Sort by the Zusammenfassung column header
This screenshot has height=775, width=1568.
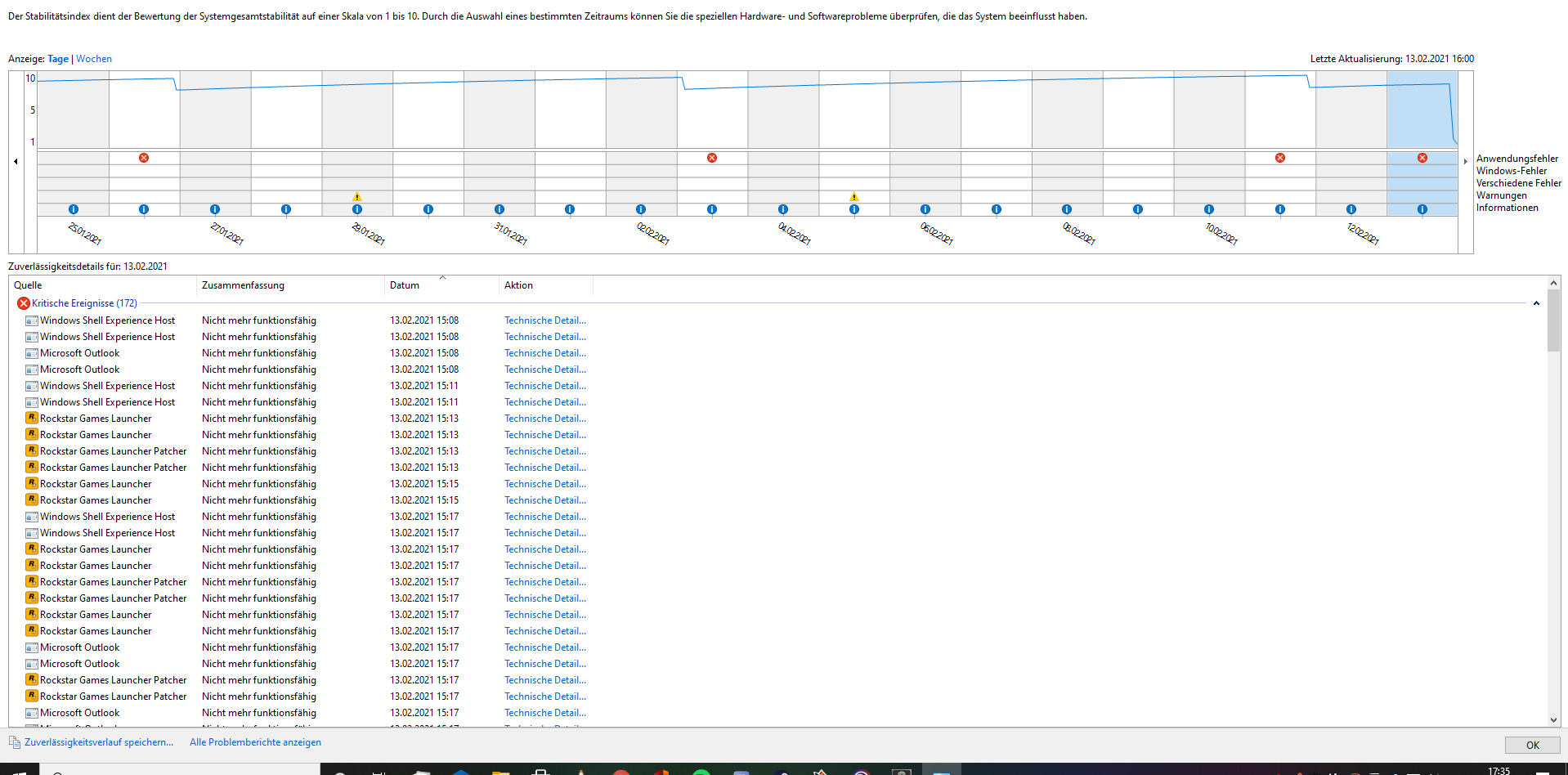(290, 285)
